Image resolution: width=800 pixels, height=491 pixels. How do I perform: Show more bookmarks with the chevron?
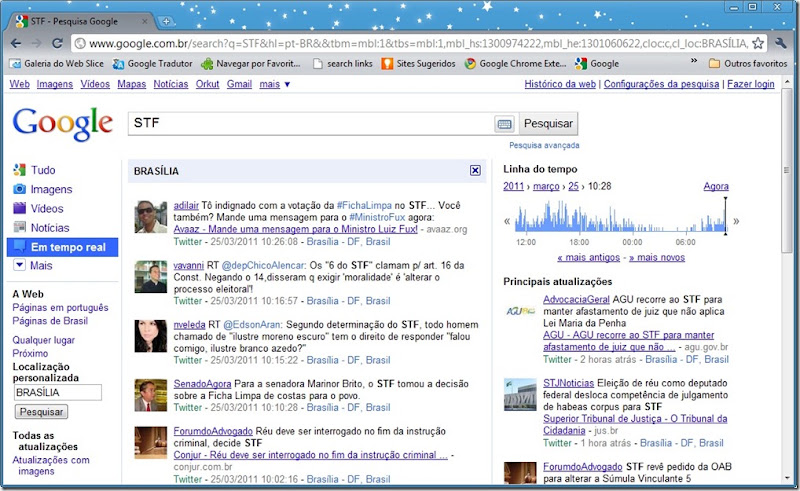(694, 61)
